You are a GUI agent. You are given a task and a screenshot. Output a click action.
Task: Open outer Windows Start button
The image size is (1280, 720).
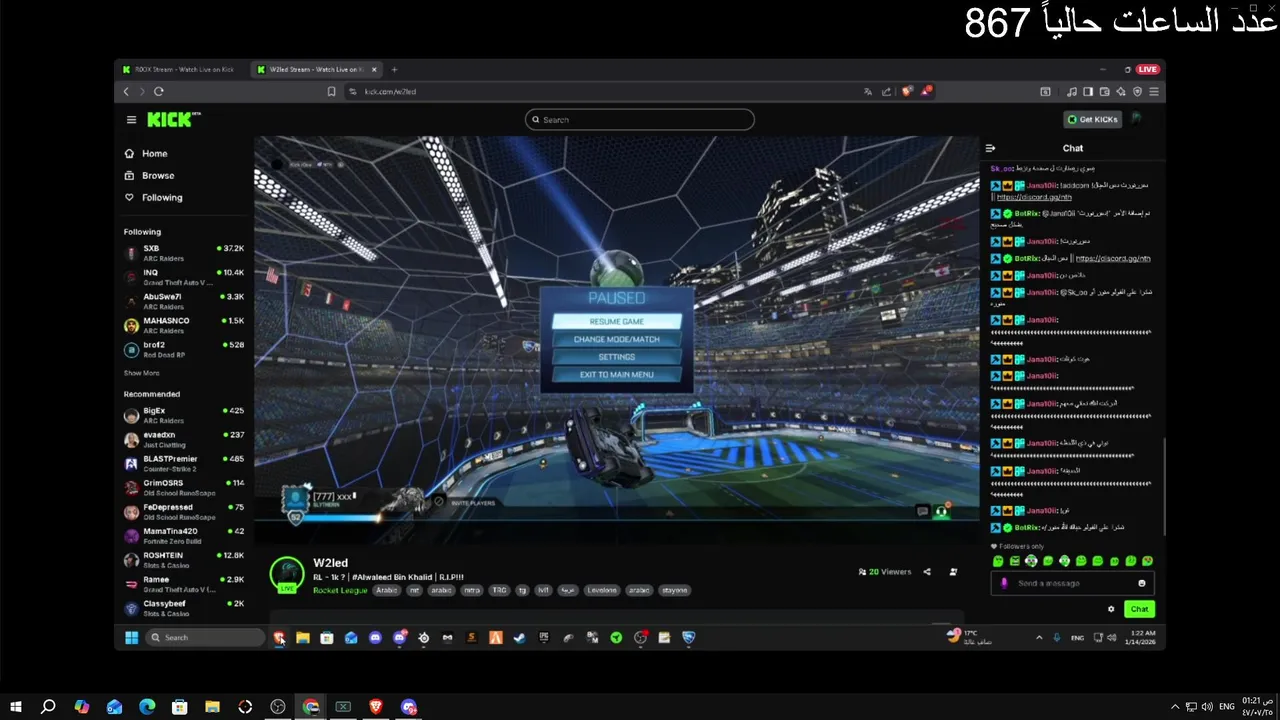coord(16,707)
